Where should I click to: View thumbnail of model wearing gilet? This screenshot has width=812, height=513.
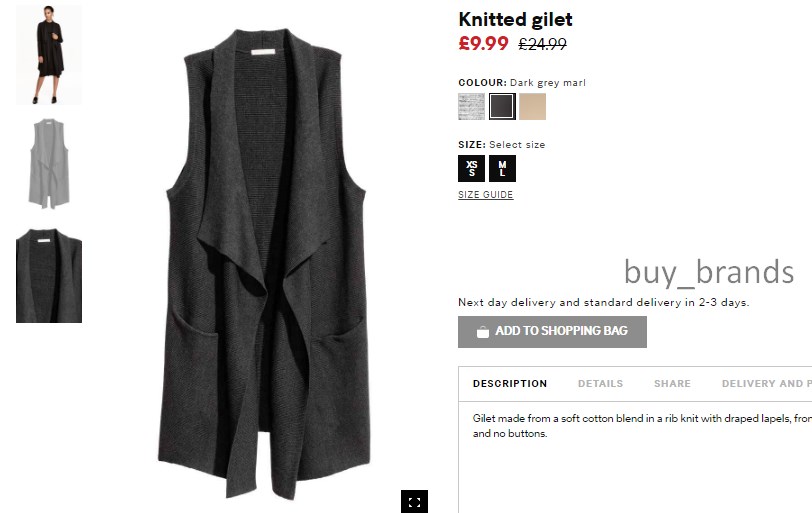pos(49,55)
